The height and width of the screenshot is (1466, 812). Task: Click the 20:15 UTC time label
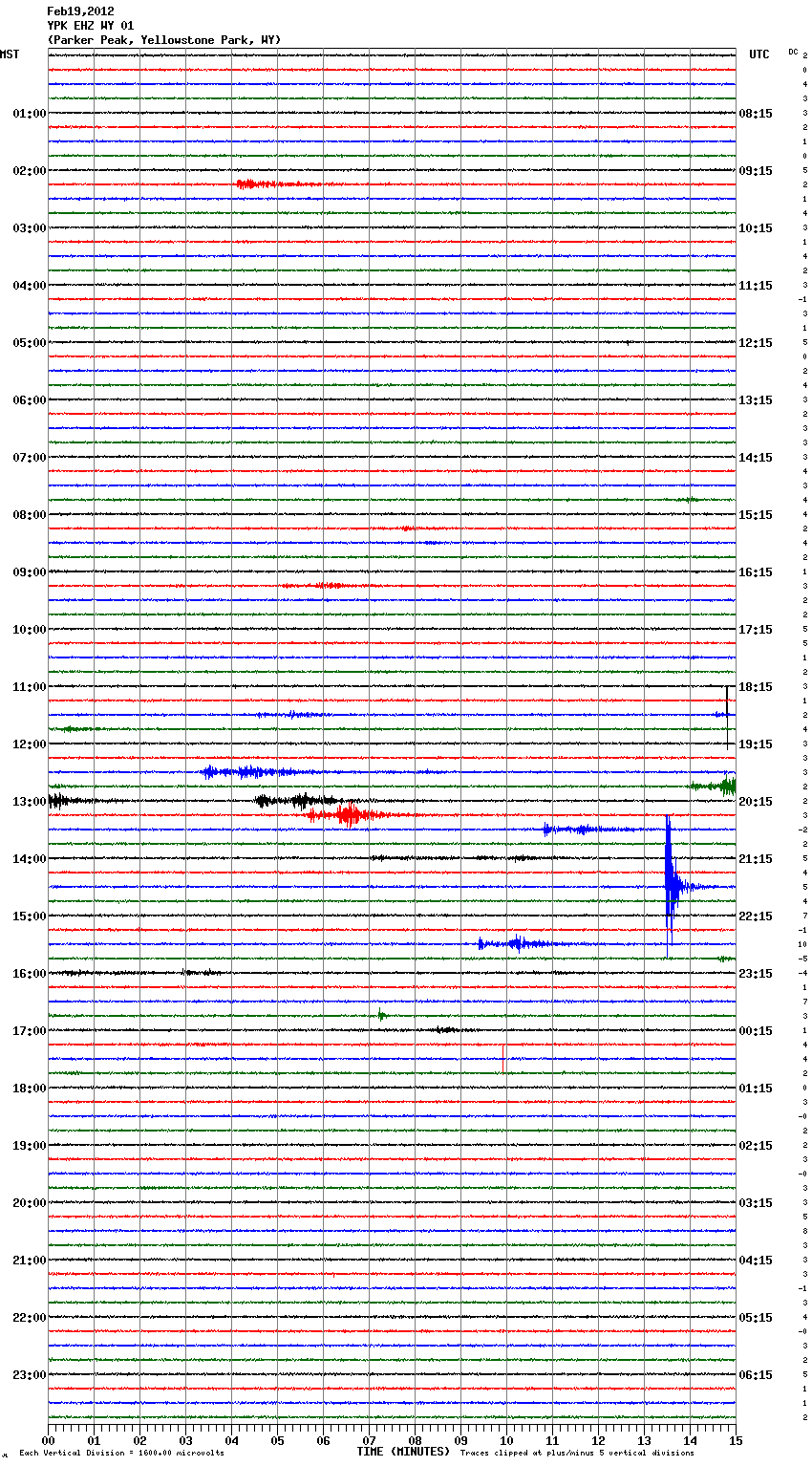[756, 802]
